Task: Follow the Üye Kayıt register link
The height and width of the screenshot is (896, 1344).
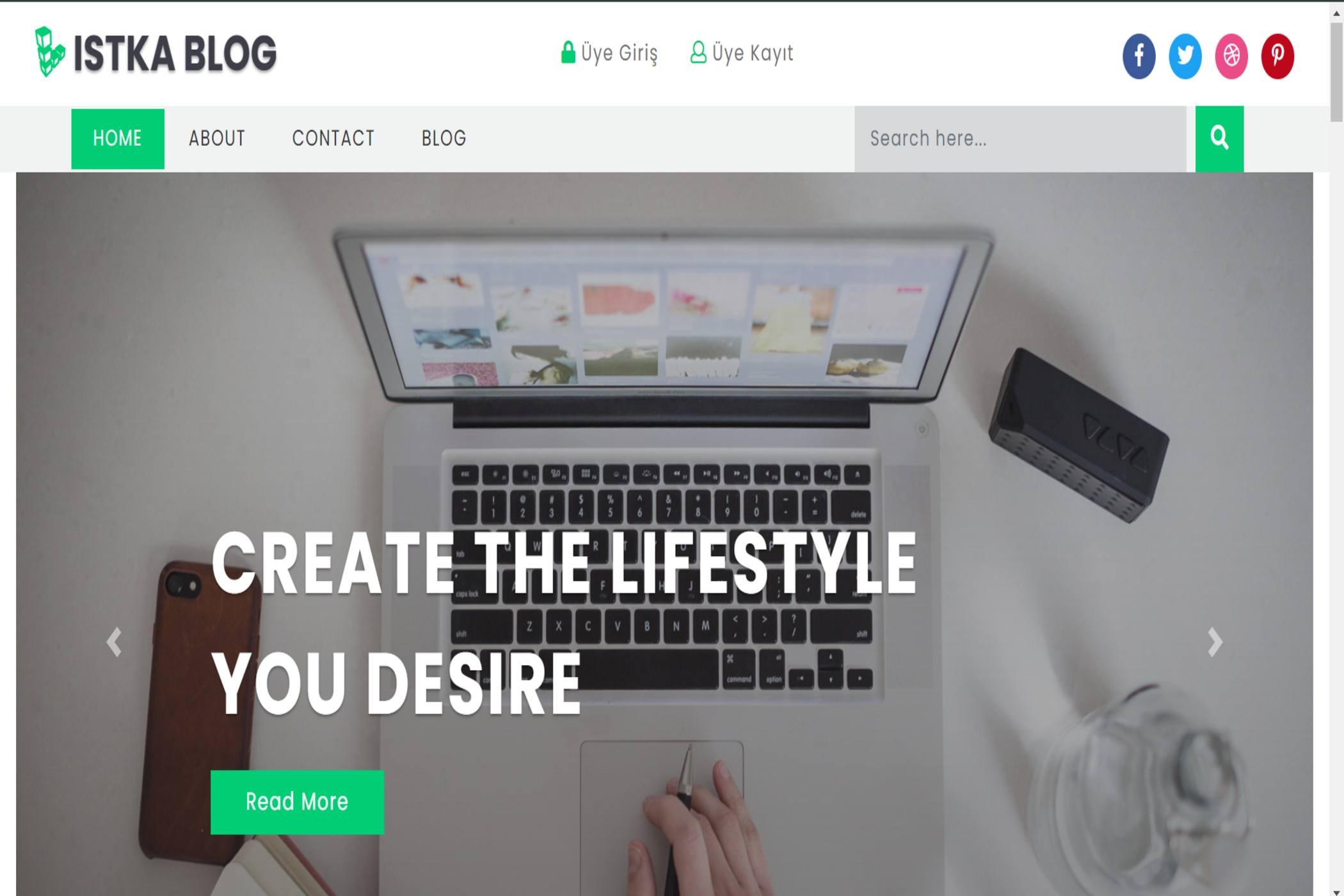Action: (x=753, y=53)
